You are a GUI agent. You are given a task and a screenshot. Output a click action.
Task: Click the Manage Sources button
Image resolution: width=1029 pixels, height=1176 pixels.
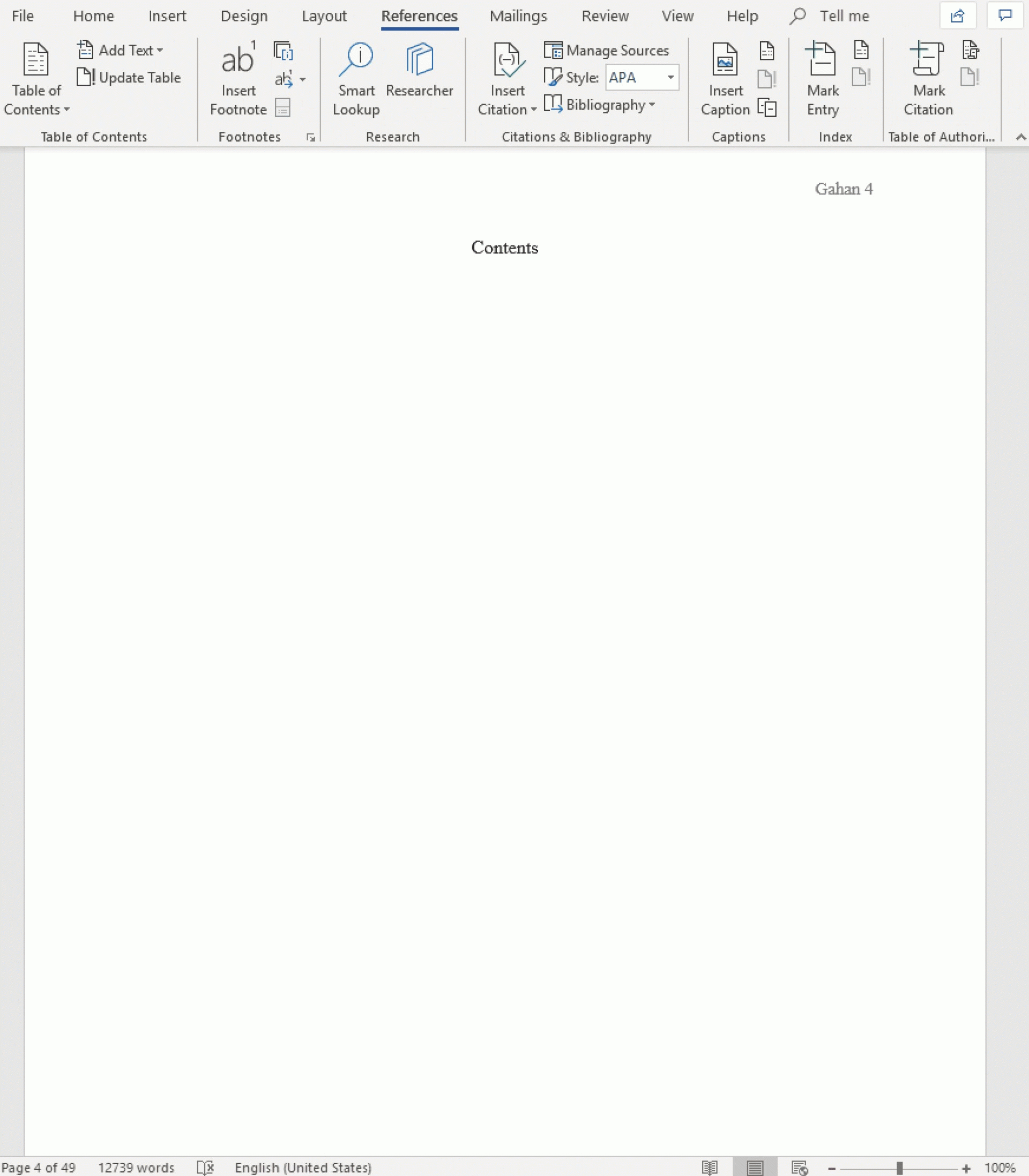(607, 49)
